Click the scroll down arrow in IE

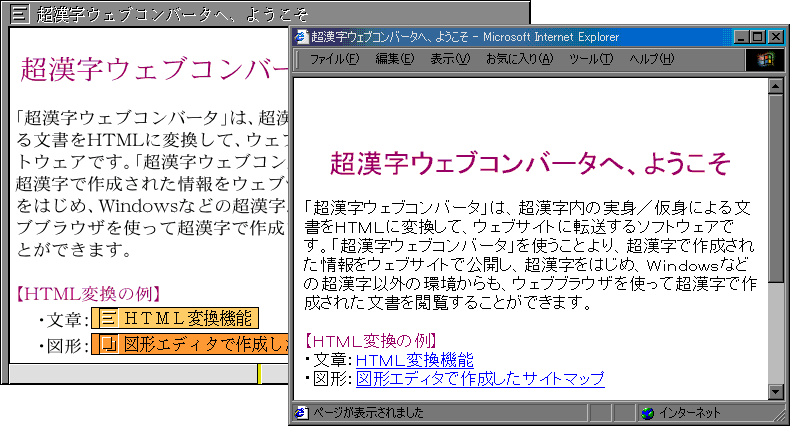pyautogui.click(x=775, y=391)
